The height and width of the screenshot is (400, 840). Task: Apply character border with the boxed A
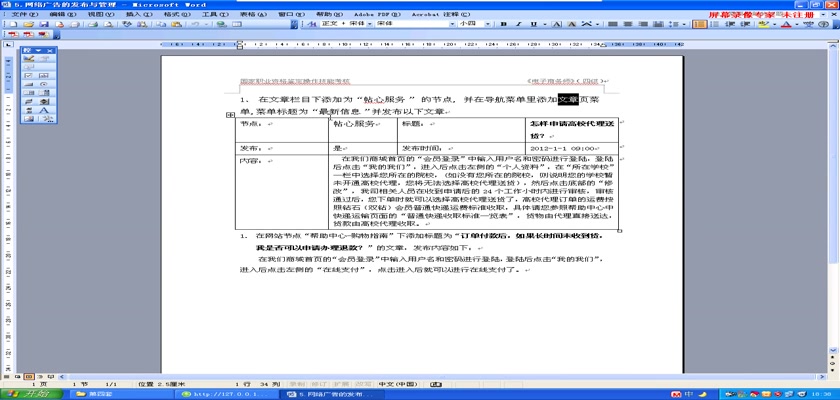pos(557,24)
